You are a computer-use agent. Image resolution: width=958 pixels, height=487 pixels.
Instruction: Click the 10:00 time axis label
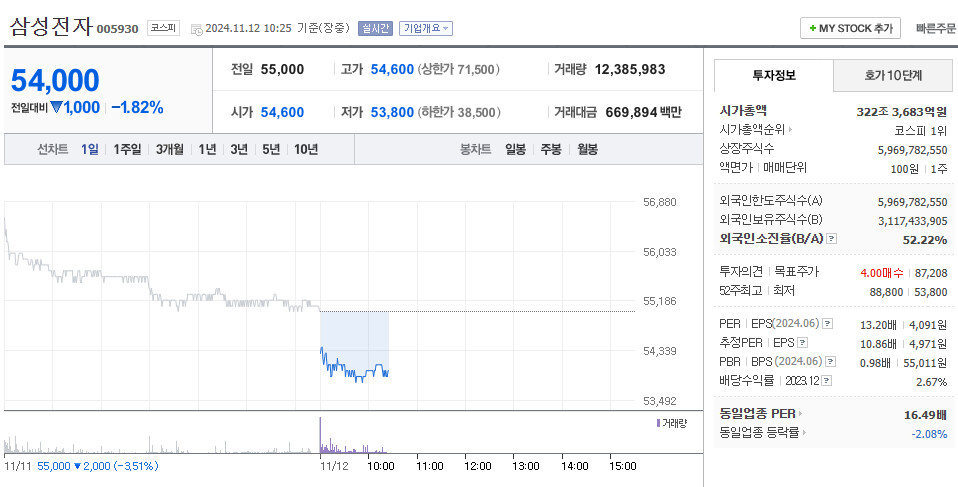click(381, 466)
